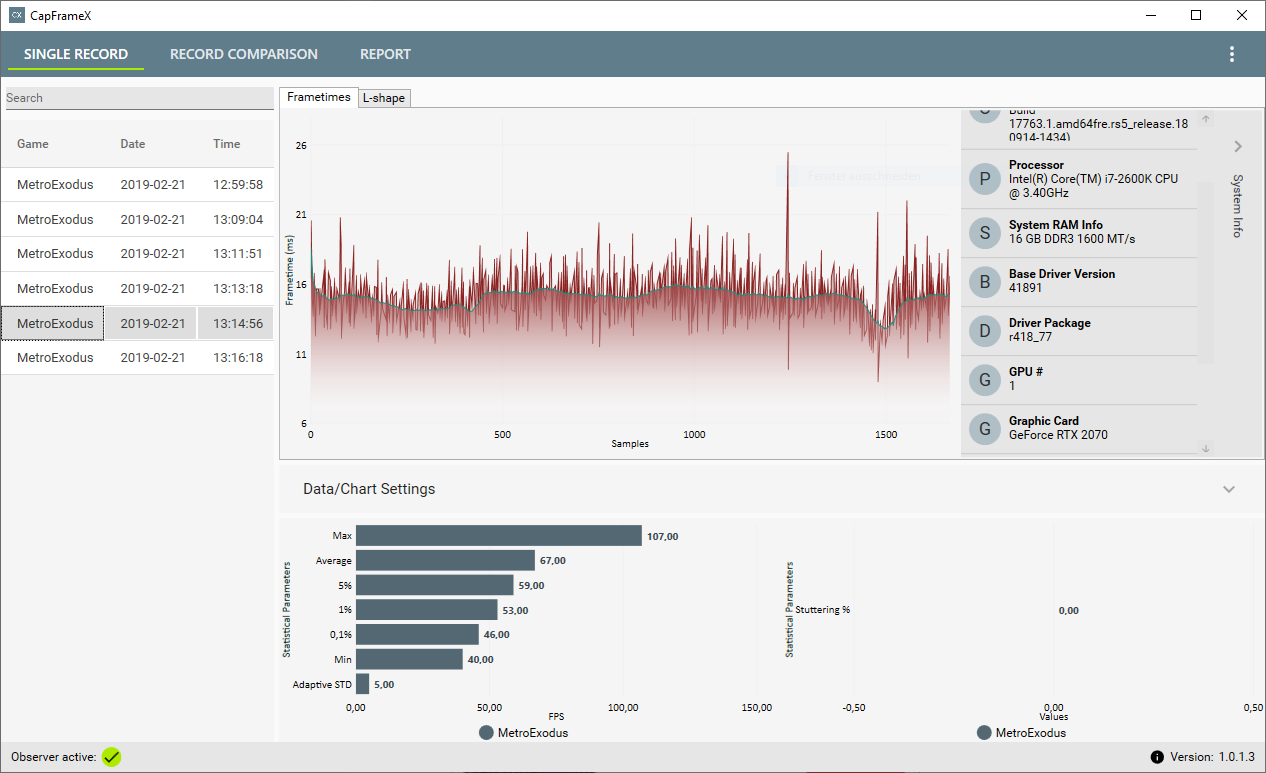The image size is (1266, 773).
Task: Click the 16 GB DDR3 1600 MT/s text
Action: point(1072,239)
